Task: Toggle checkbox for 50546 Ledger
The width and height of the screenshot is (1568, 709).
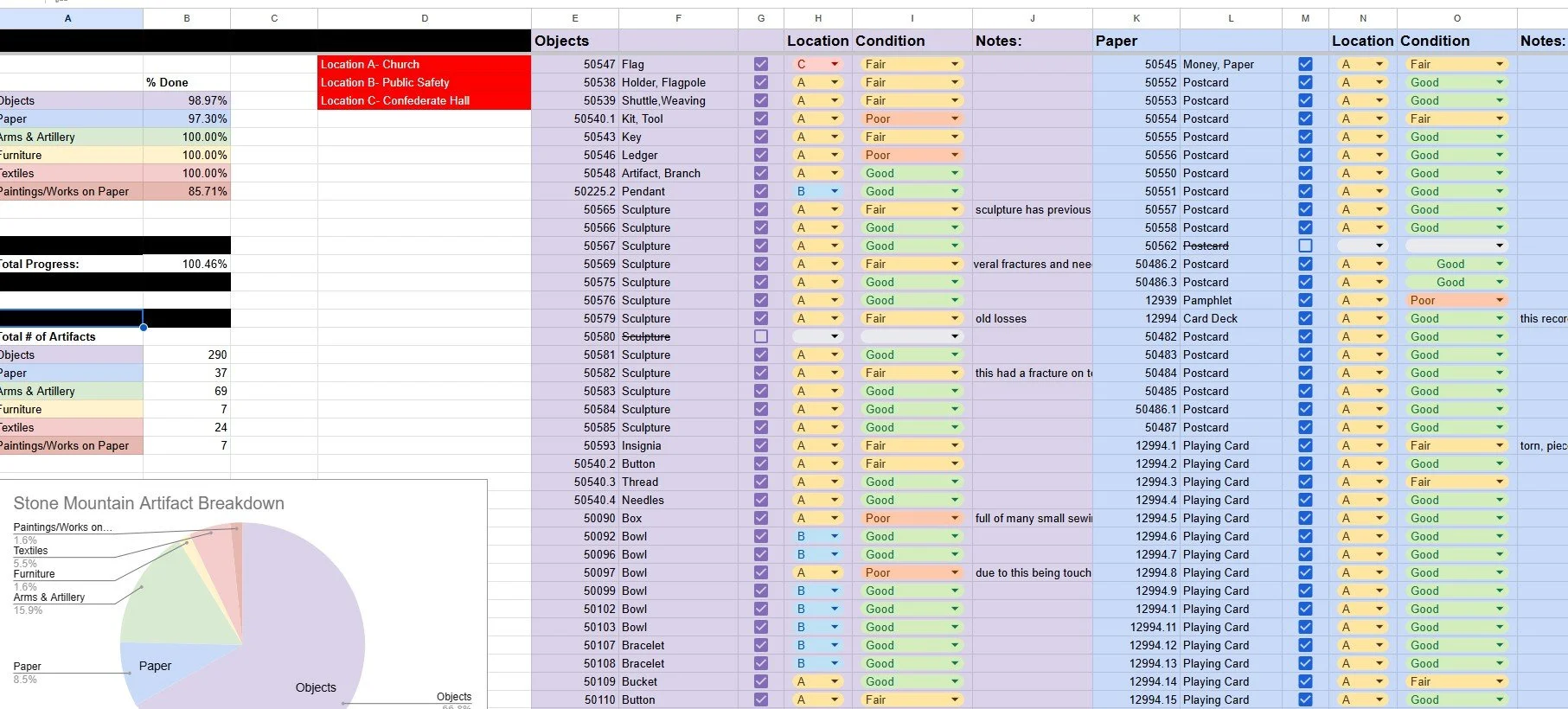Action: [761, 155]
